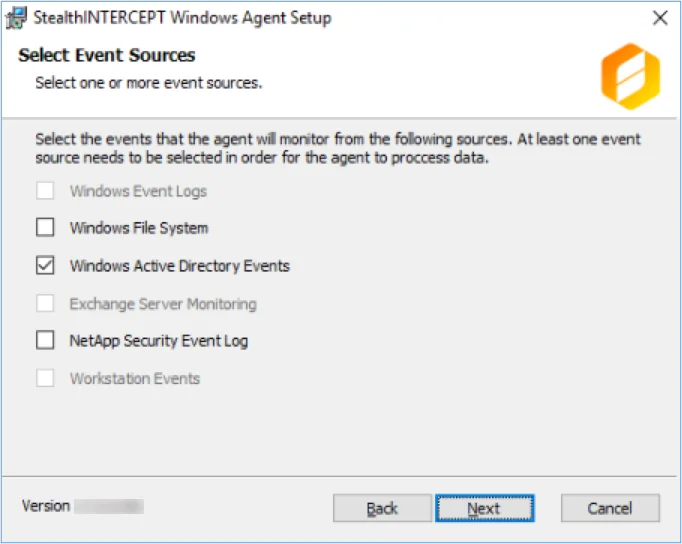Select the Windows File System label text

[139, 228]
